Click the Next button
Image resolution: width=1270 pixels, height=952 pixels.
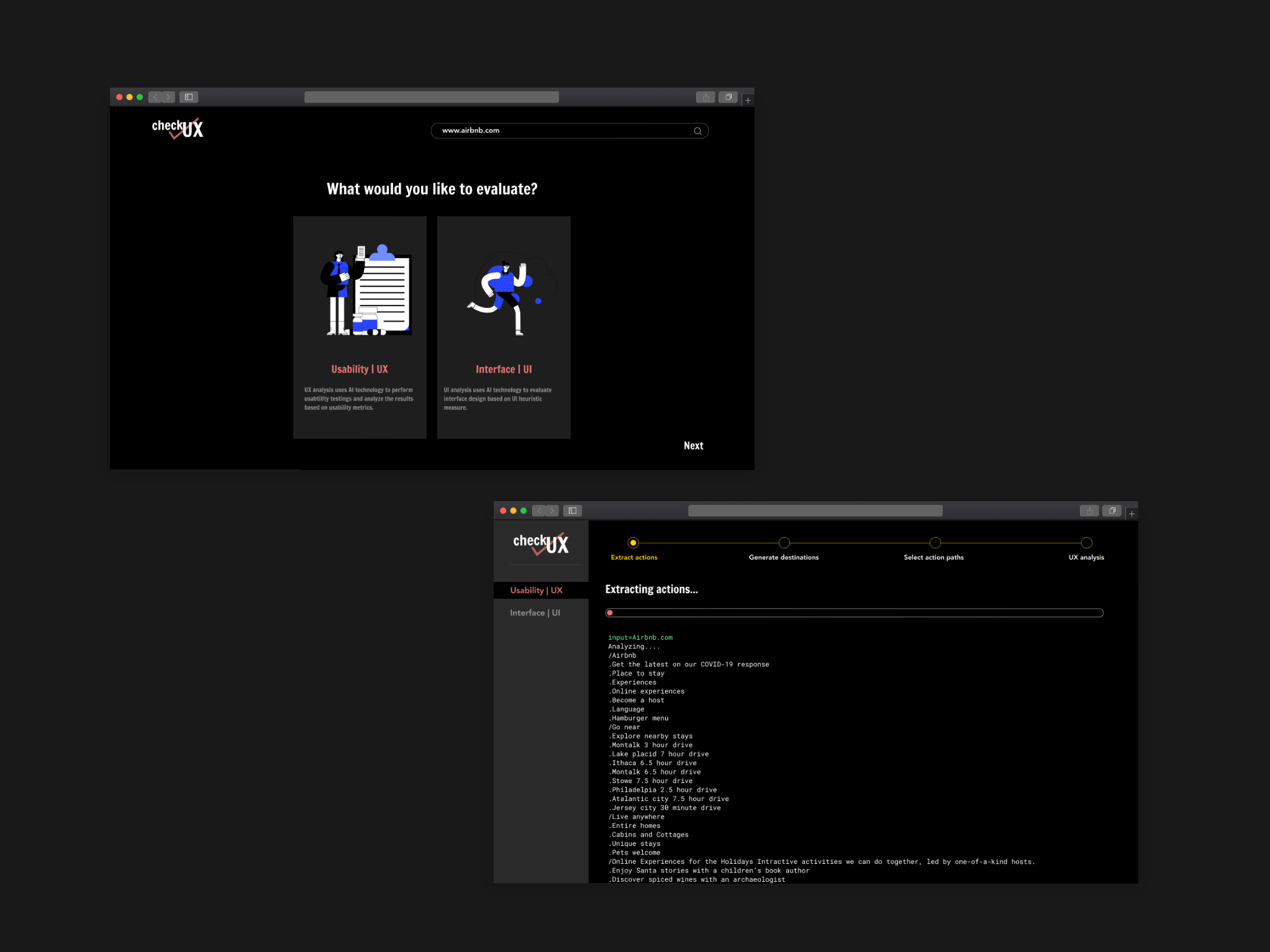click(x=694, y=446)
